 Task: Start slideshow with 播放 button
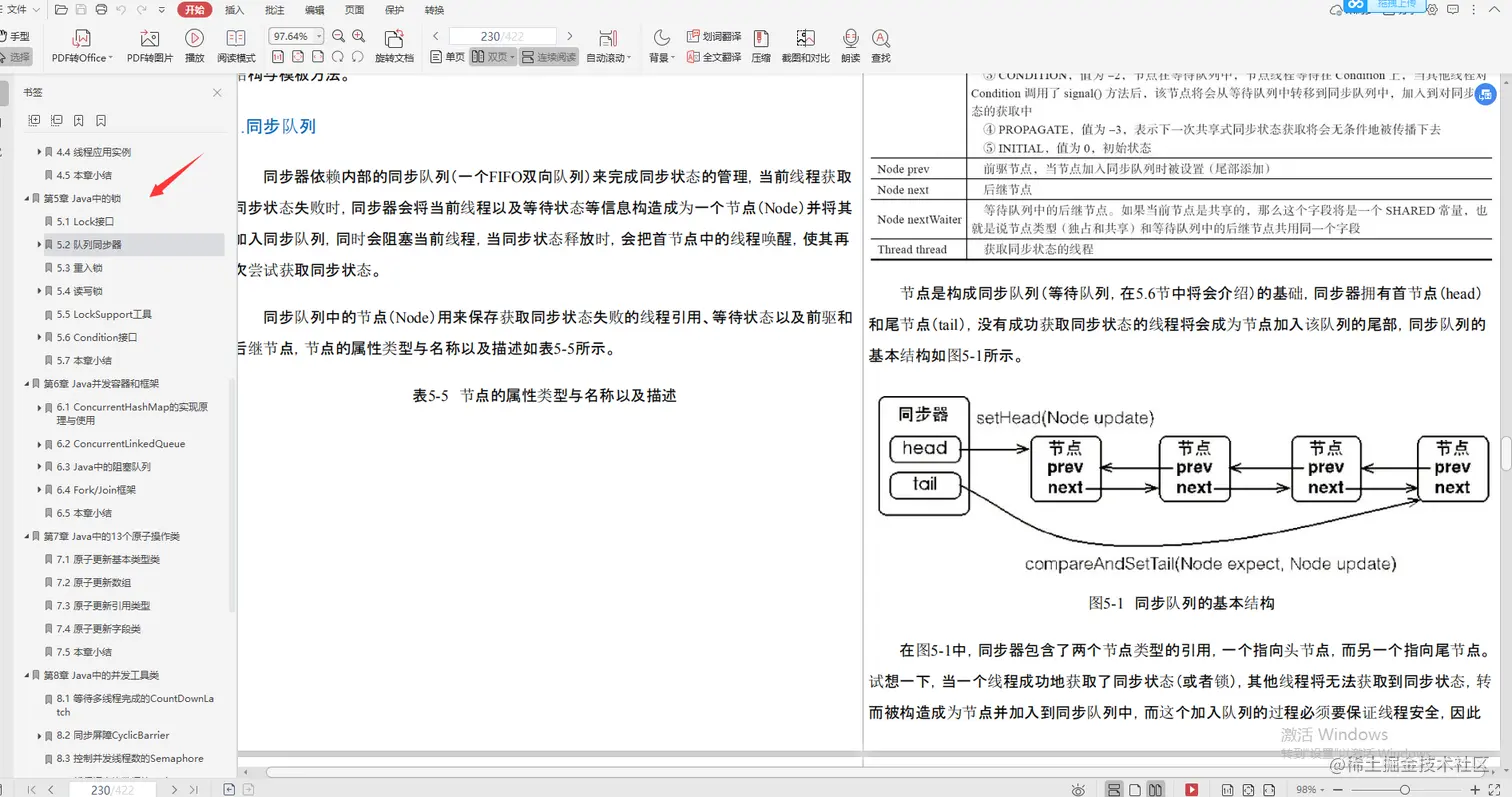(x=194, y=46)
